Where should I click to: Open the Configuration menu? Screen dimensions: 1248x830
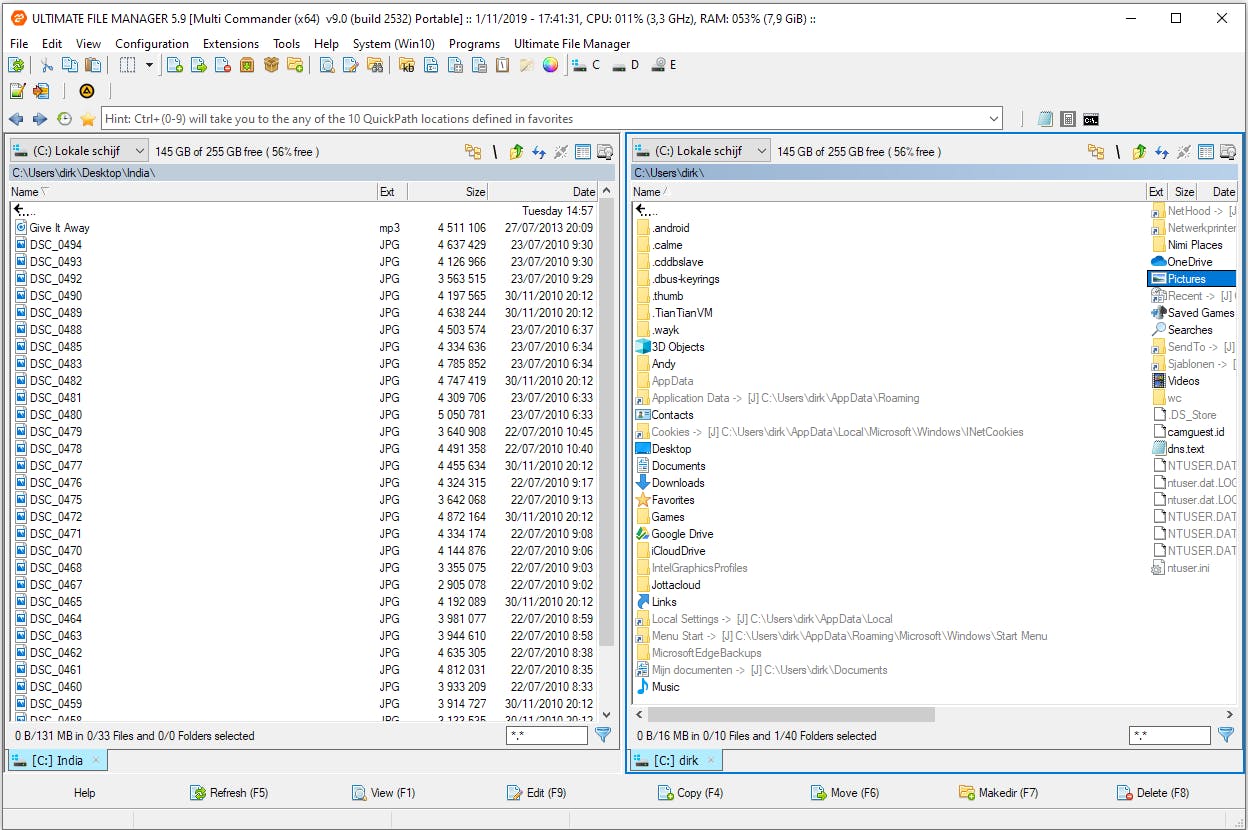(x=151, y=44)
